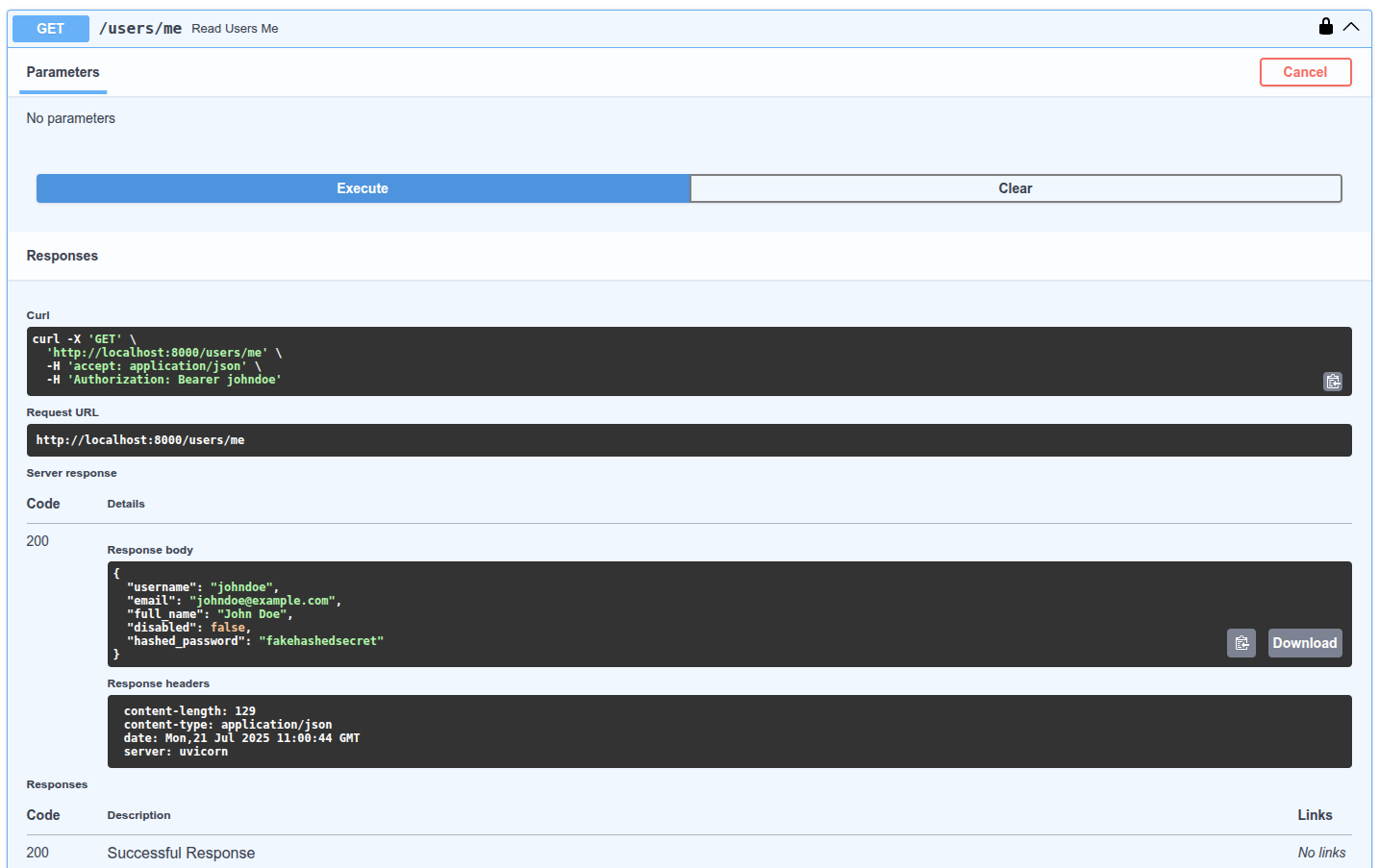Screen dimensions: 1379x868
Task: Click the authorization lock icon
Action: [1326, 27]
